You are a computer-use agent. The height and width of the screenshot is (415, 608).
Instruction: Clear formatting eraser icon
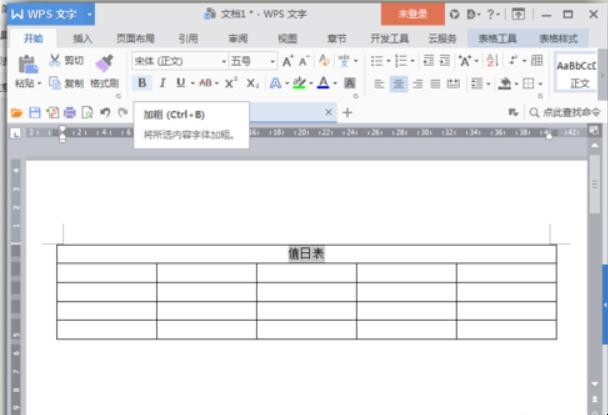pyautogui.click(x=323, y=61)
